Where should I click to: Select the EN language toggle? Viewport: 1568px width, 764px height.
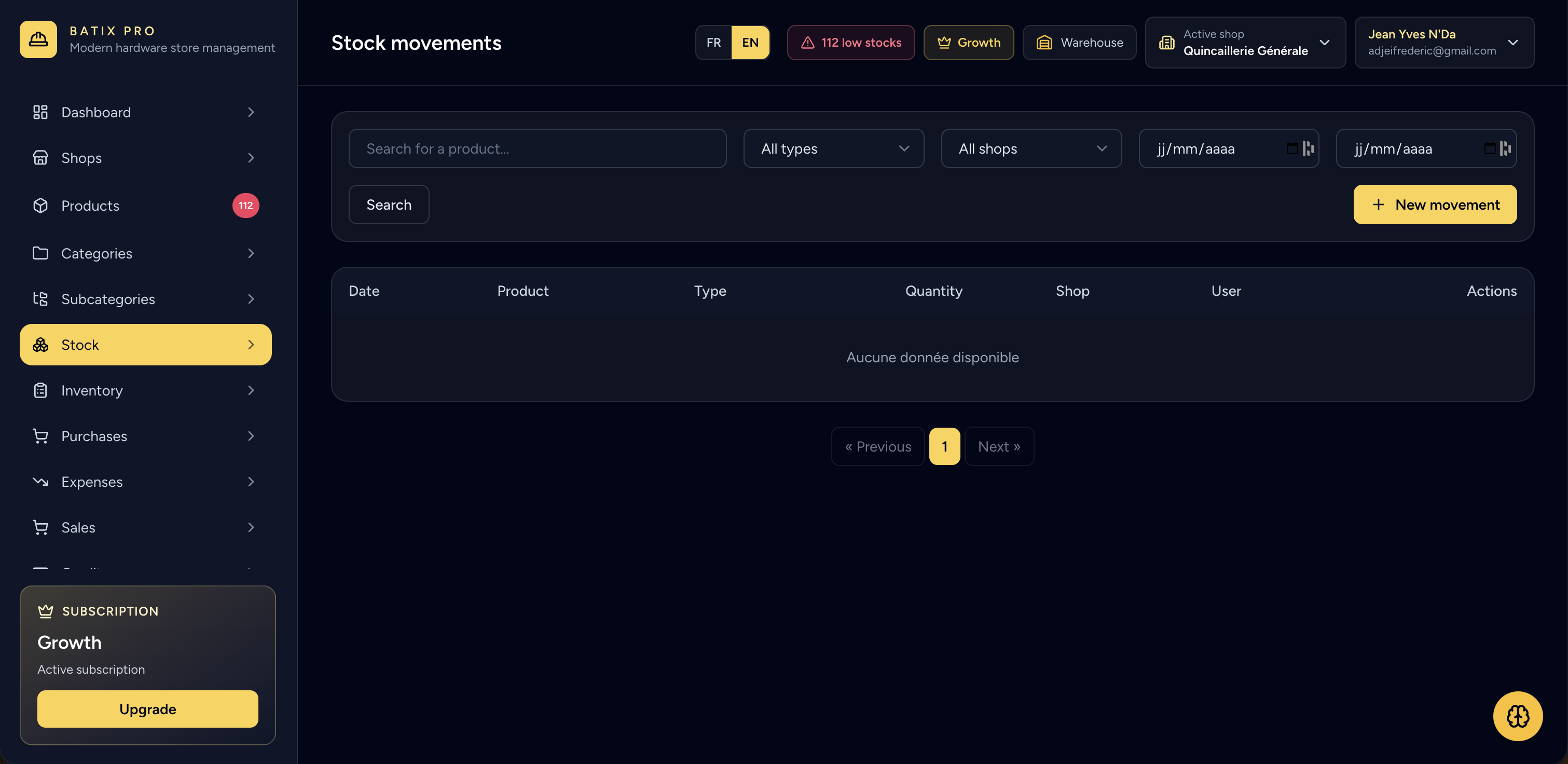750,43
